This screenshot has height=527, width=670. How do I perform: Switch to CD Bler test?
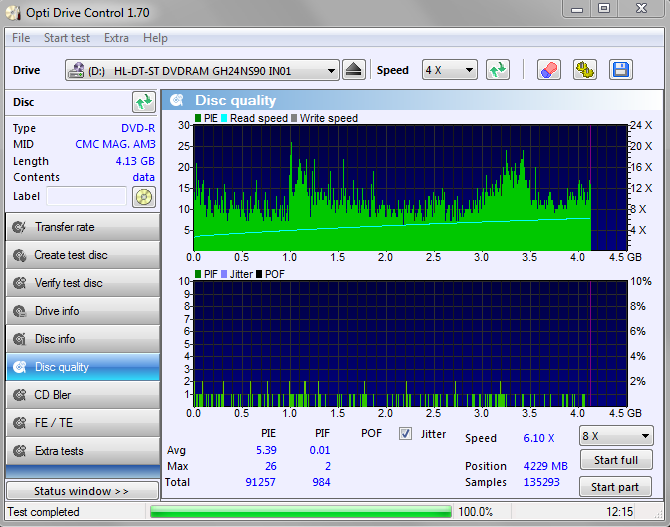point(83,395)
